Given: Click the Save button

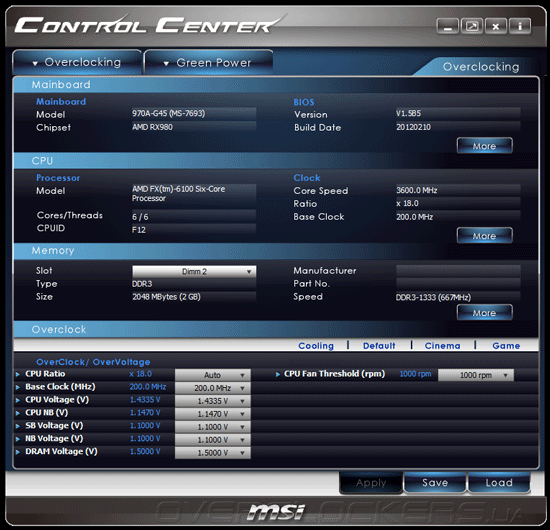Looking at the screenshot, I should coord(435,483).
